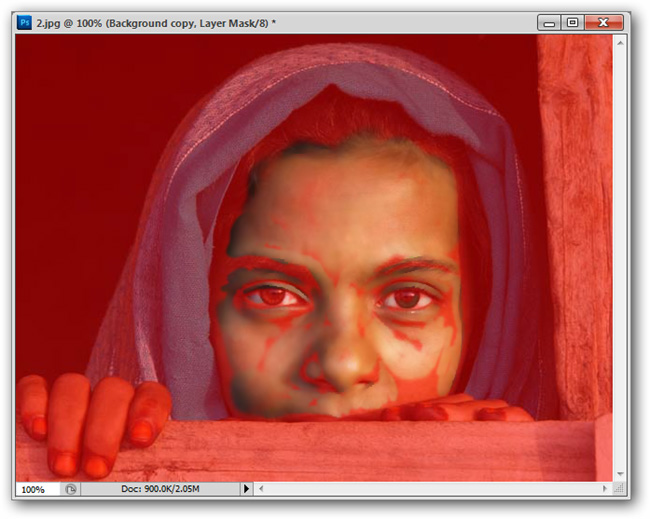Click the Photoshop icon in the title bar
This screenshot has height=519, width=650.
24,22
